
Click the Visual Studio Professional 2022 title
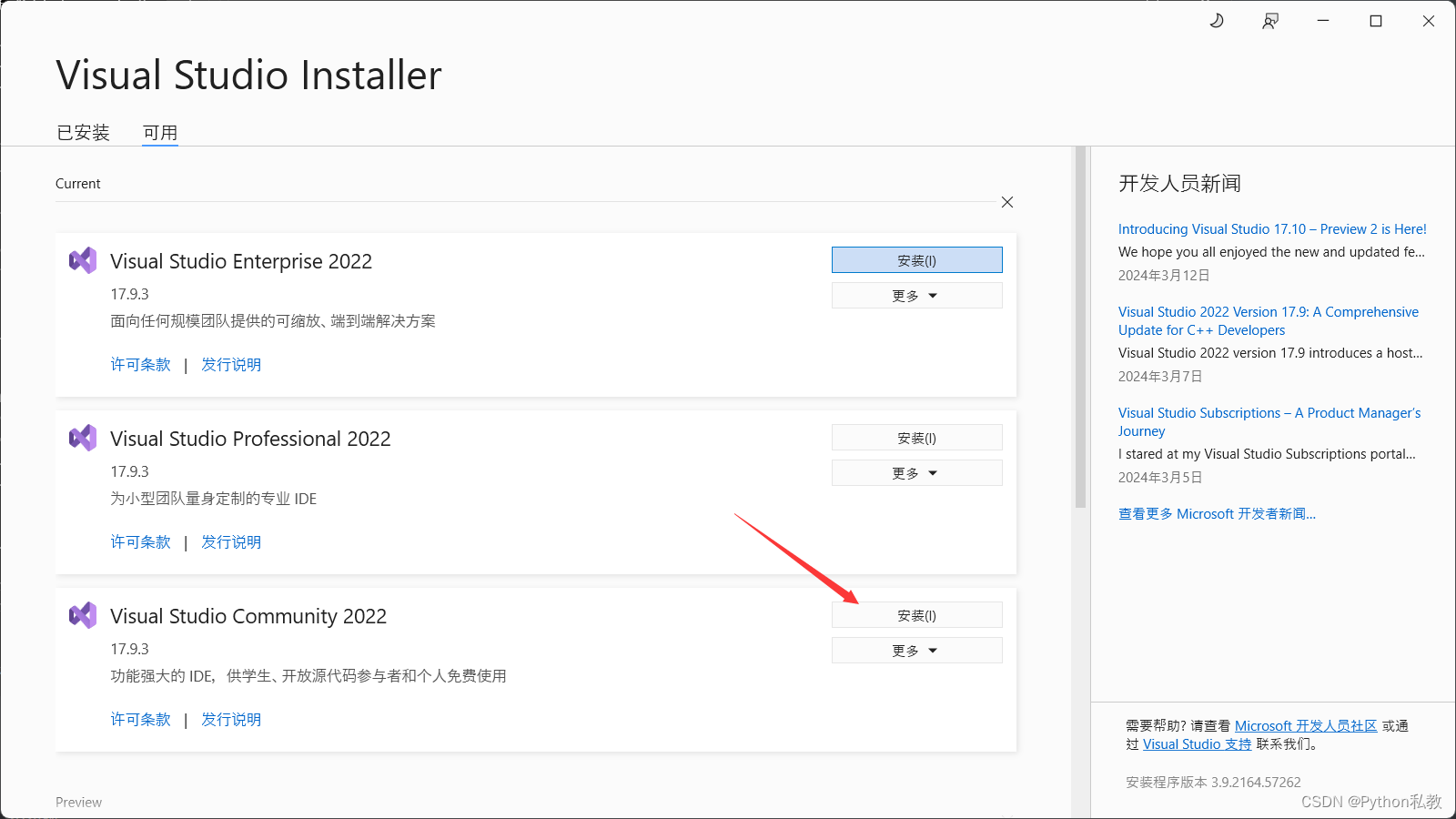tap(250, 439)
